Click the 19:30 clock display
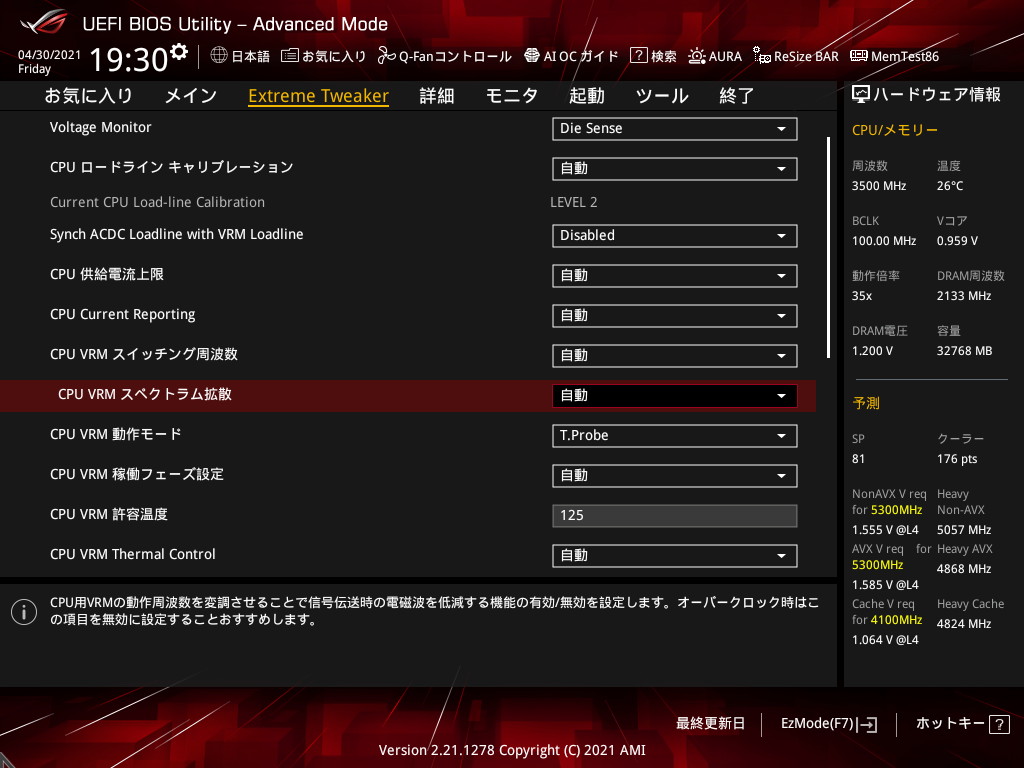 129,59
